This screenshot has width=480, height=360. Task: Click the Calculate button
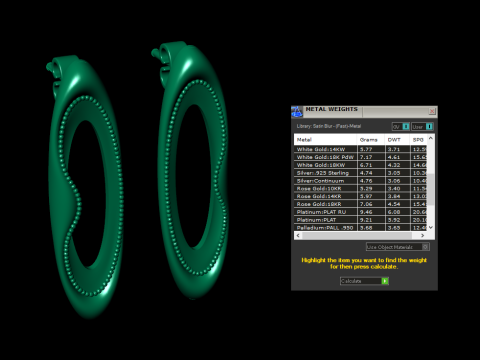coord(364,281)
